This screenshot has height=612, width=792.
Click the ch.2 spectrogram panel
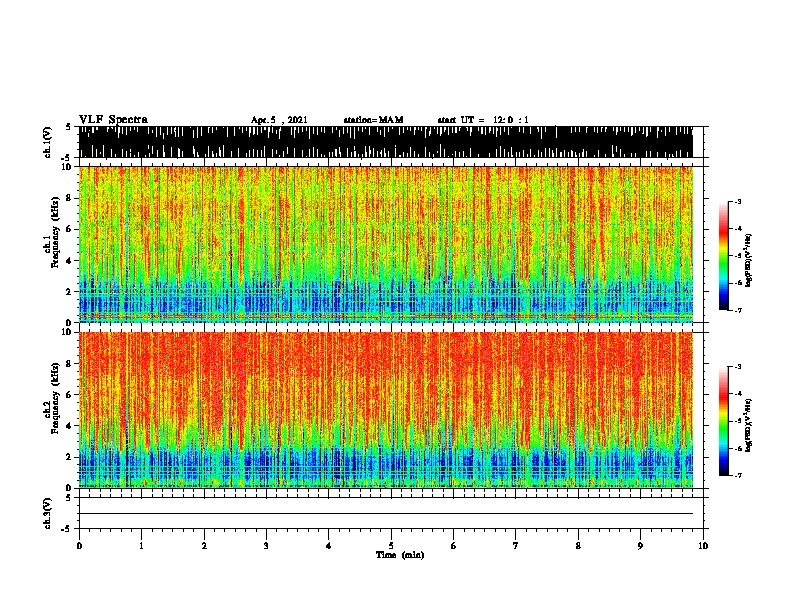pyautogui.click(x=386, y=410)
